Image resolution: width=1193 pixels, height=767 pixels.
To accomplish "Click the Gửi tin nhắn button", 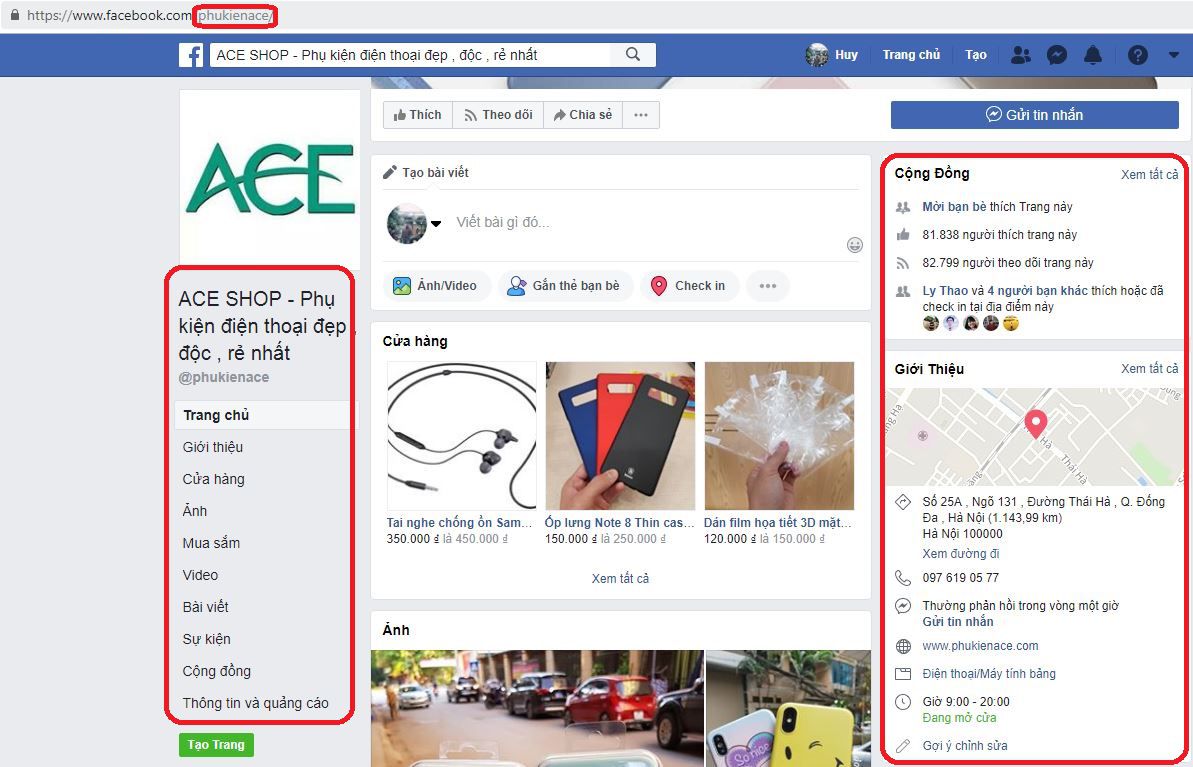I will point(1035,115).
